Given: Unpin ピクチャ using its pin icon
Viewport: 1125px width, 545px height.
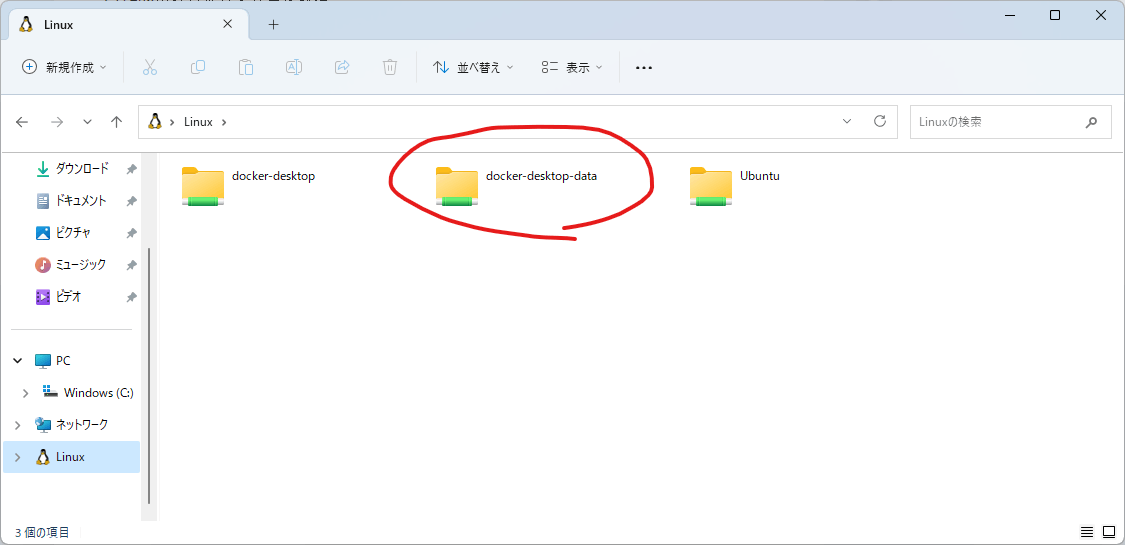Looking at the screenshot, I should pyautogui.click(x=131, y=233).
